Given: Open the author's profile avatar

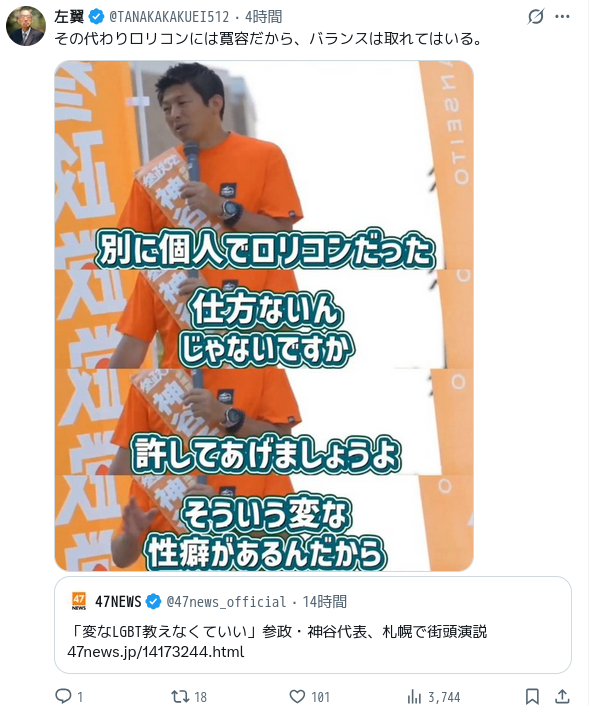Looking at the screenshot, I should click(26, 26).
